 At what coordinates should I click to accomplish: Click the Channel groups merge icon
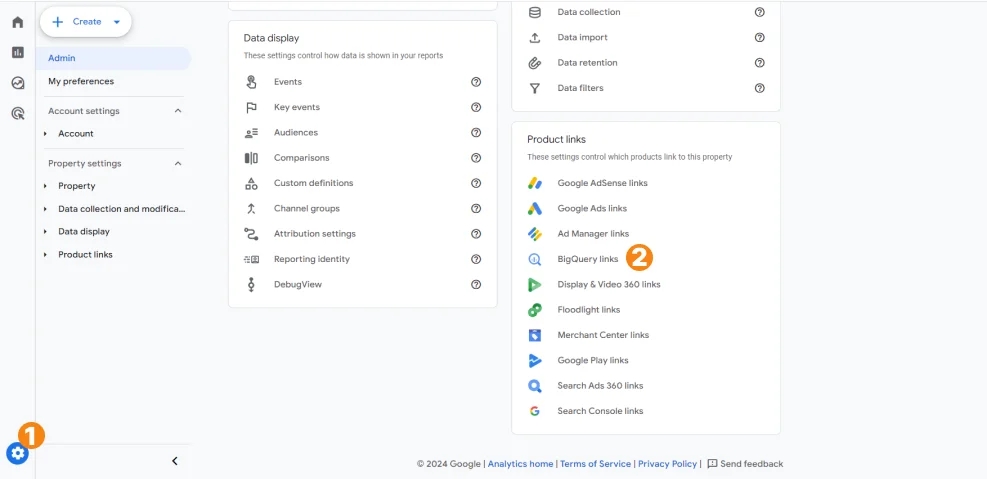(251, 208)
